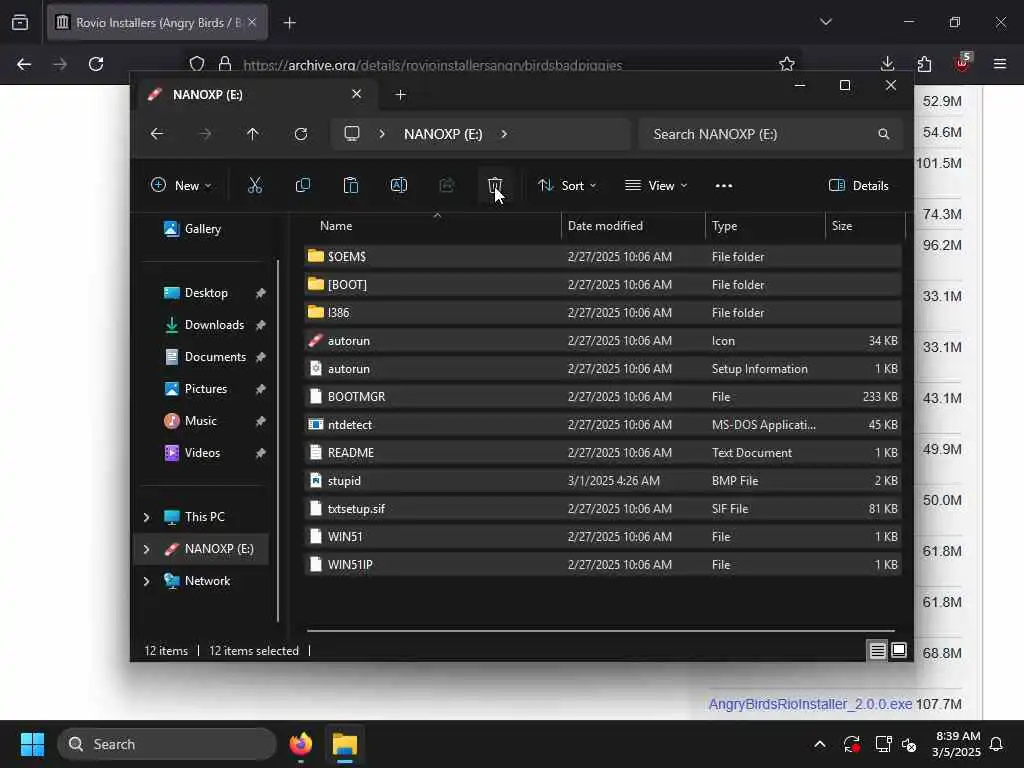Add a new File Explorer tab

(x=401, y=95)
